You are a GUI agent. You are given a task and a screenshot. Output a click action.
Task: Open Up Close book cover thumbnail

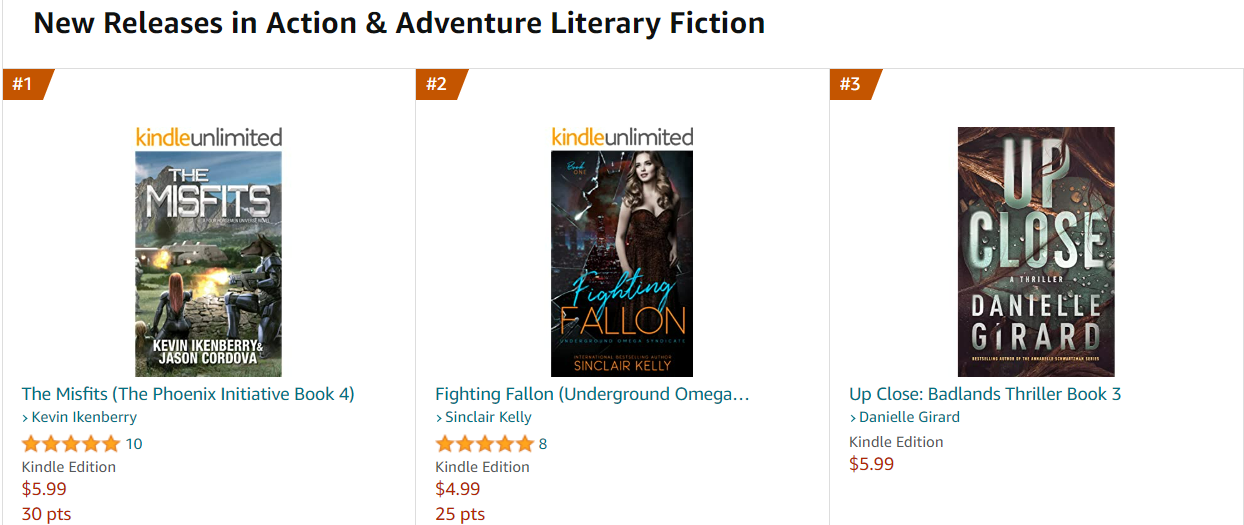click(x=1035, y=251)
